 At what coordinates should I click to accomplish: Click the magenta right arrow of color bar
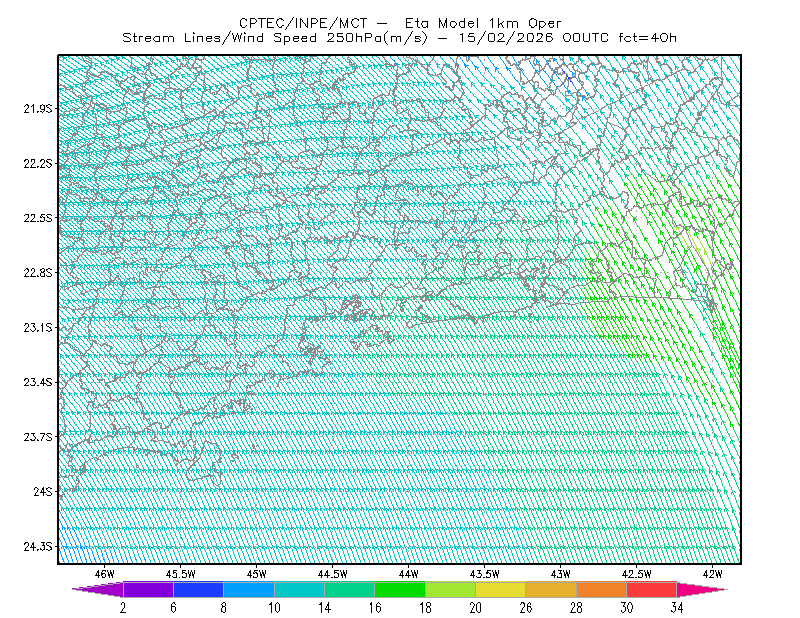click(702, 589)
